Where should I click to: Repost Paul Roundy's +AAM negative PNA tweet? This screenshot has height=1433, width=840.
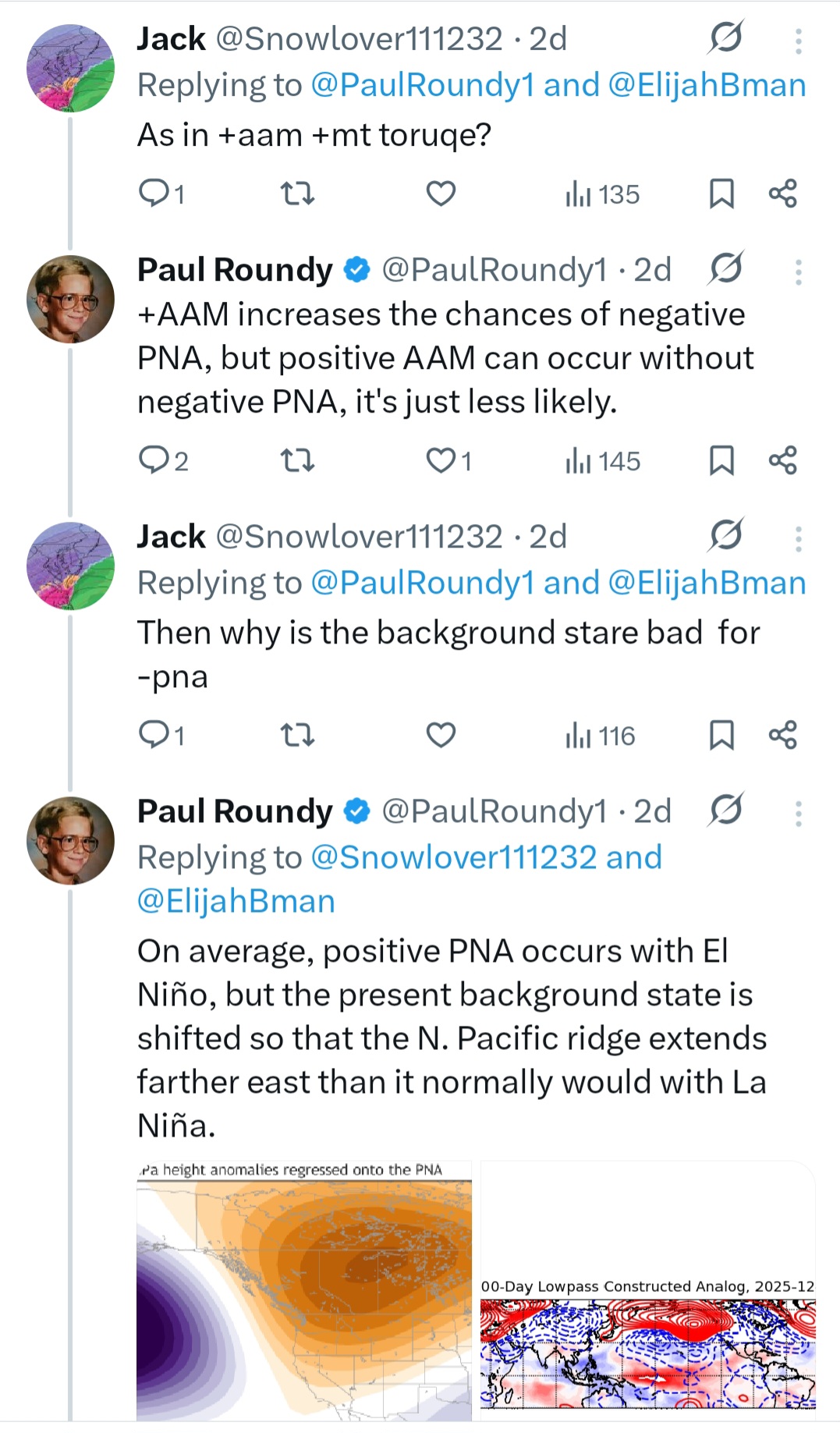tap(297, 460)
